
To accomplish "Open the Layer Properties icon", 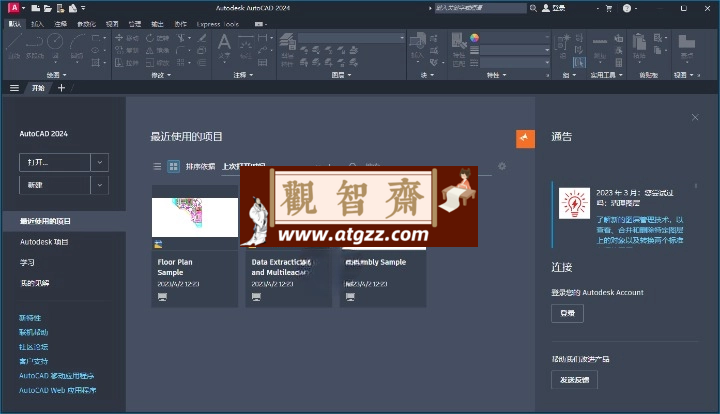I will point(287,41).
